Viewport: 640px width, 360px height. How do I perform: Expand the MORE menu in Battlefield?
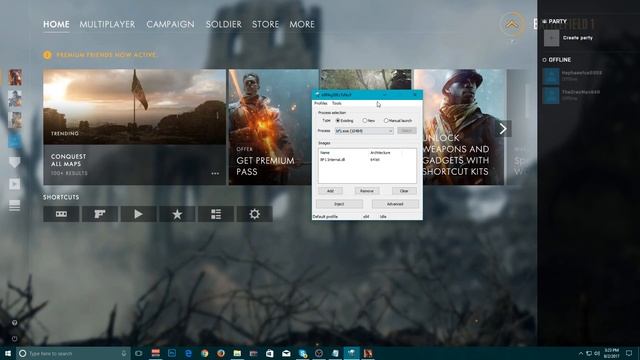click(302, 24)
